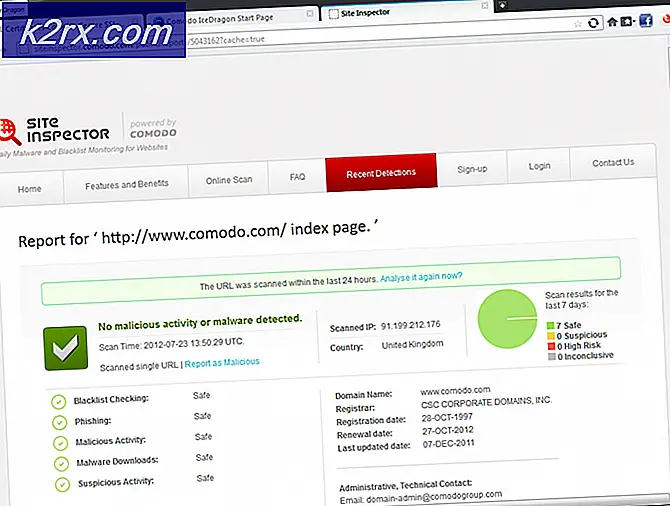Image resolution: width=670 pixels, height=506 pixels.
Task: Open the Home menu item
Action: tap(29, 189)
